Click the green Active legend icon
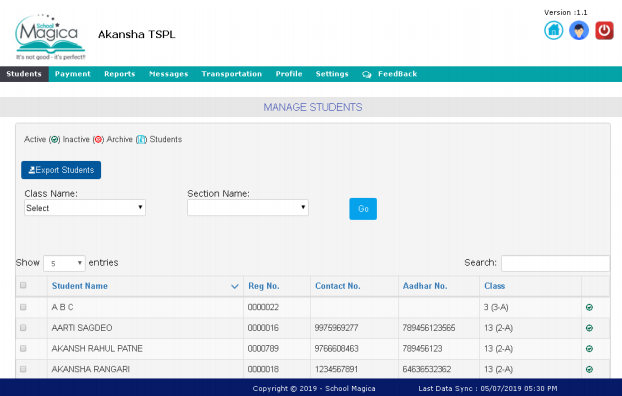The height and width of the screenshot is (396, 622). click(54, 140)
